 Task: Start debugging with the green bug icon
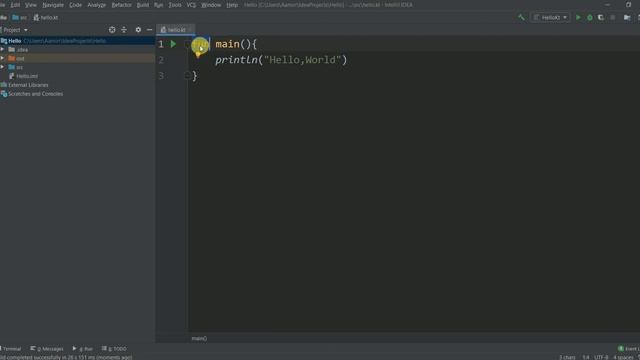[590, 18]
